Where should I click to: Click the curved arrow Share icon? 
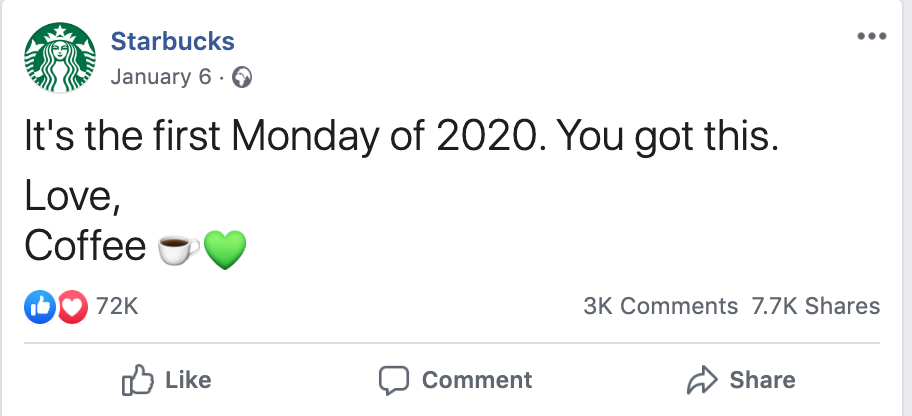pos(704,380)
